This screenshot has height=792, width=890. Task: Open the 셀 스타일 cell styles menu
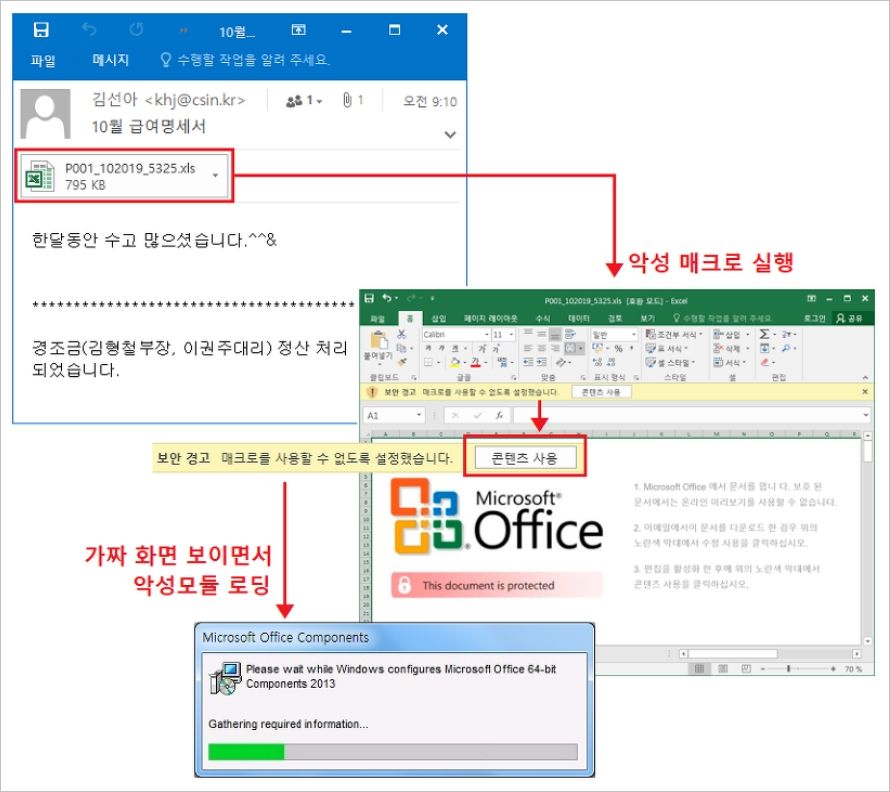click(670, 362)
